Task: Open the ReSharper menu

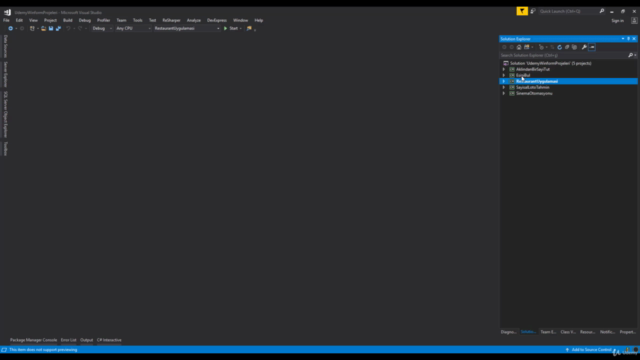Action: tap(171, 20)
